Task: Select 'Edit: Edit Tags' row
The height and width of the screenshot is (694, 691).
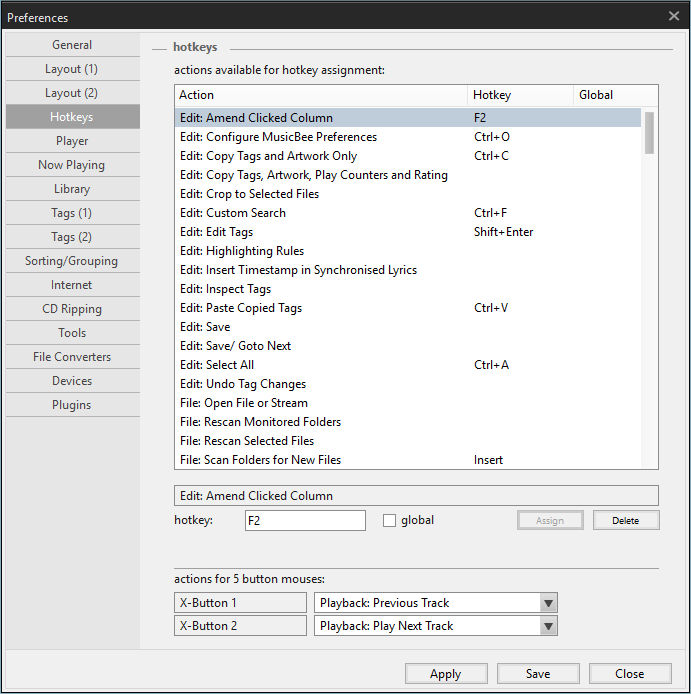Action: (x=408, y=232)
